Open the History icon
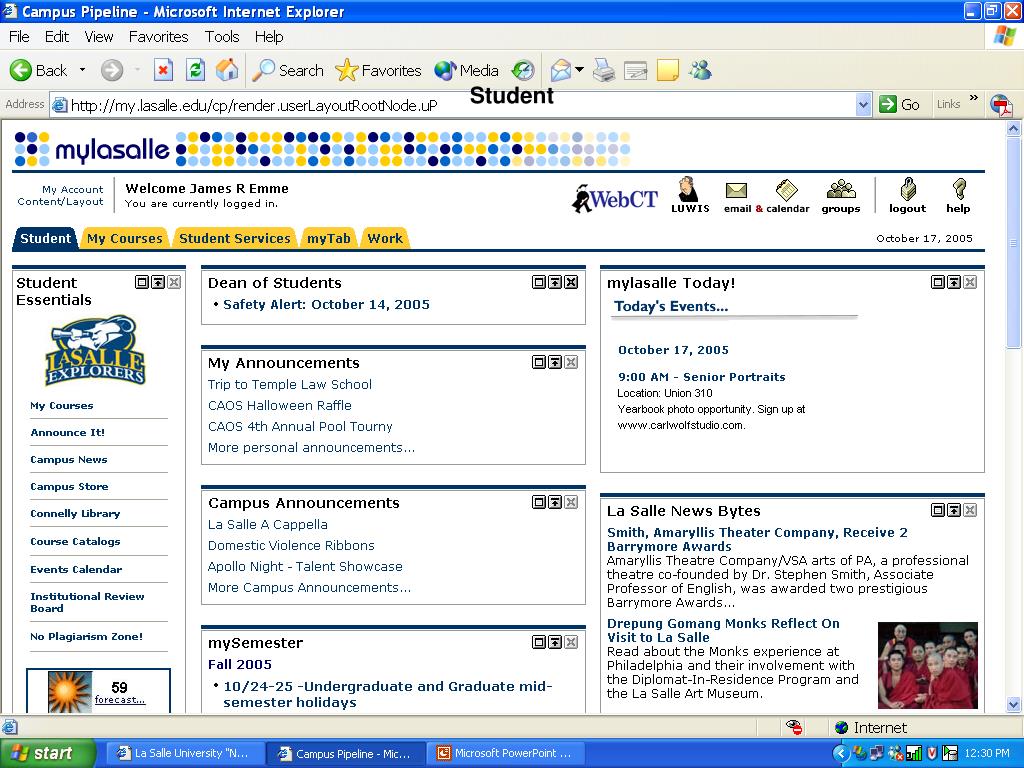1024x768 pixels. coord(523,70)
